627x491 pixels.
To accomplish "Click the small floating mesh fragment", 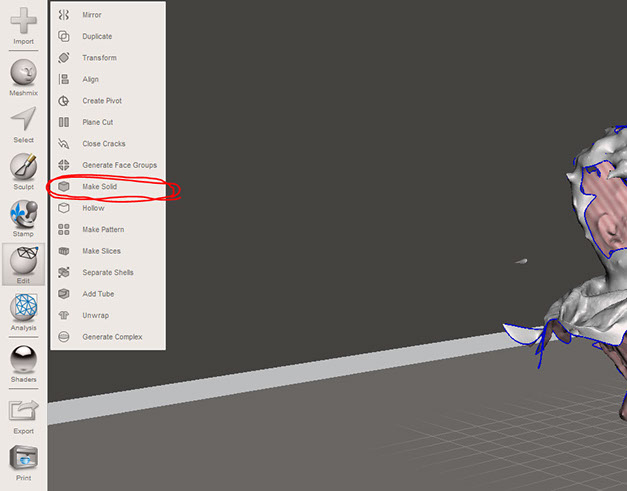I will pyautogui.click(x=521, y=261).
